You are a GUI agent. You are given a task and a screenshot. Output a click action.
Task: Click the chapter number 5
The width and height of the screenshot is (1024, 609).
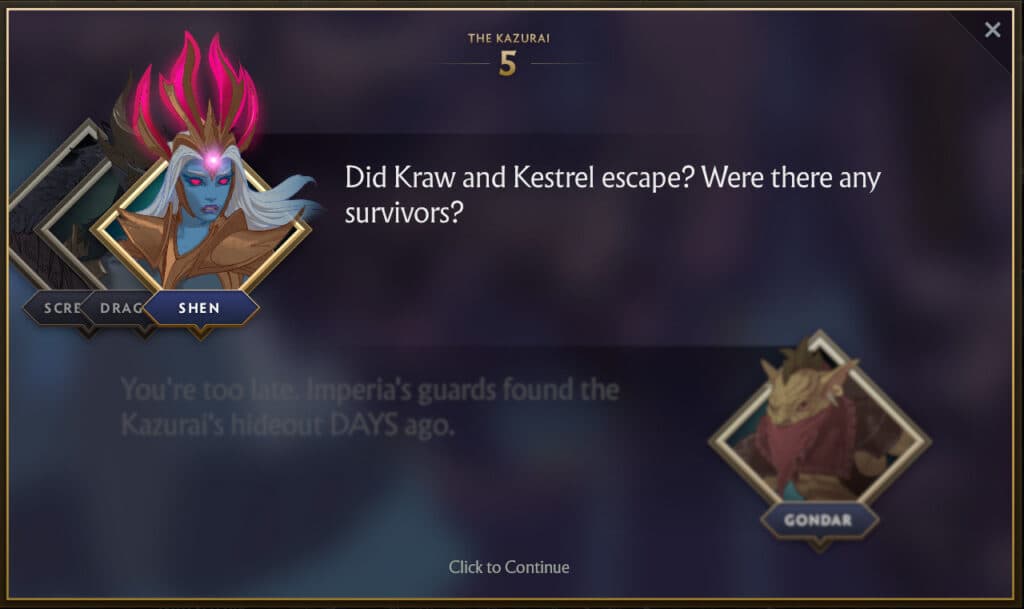pyautogui.click(x=507, y=64)
